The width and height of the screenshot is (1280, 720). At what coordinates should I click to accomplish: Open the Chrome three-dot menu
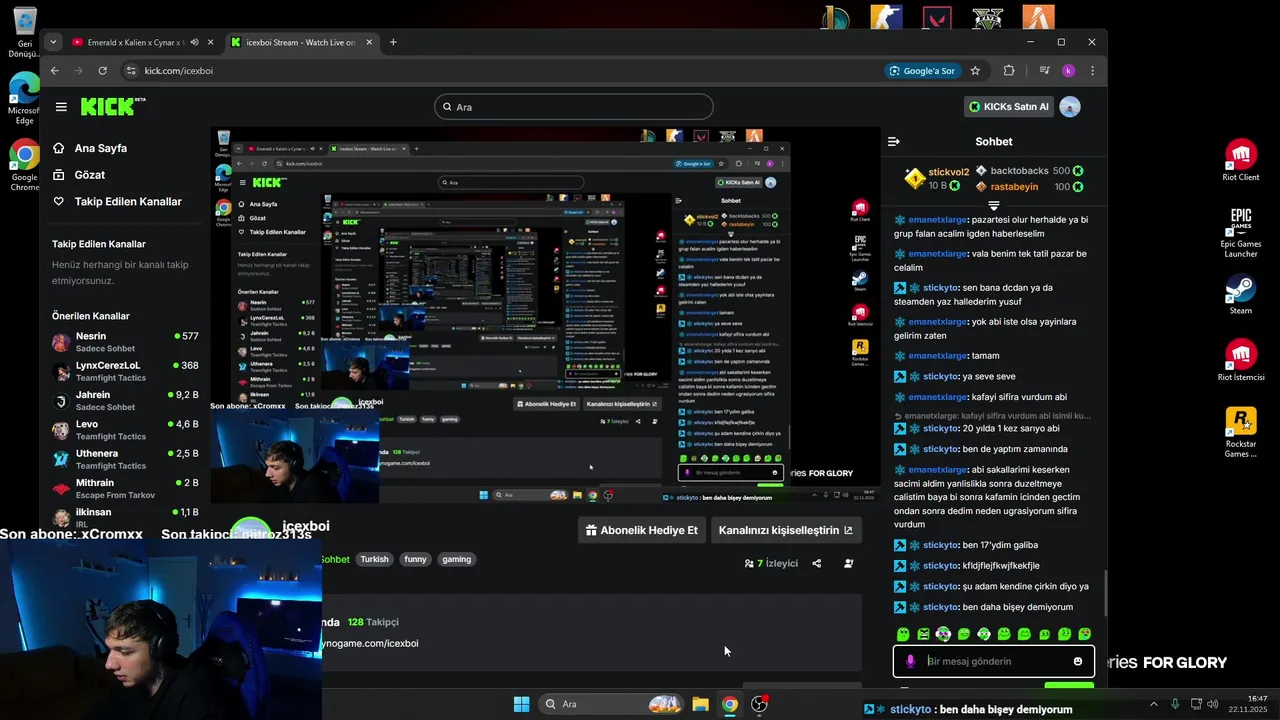[x=1092, y=71]
